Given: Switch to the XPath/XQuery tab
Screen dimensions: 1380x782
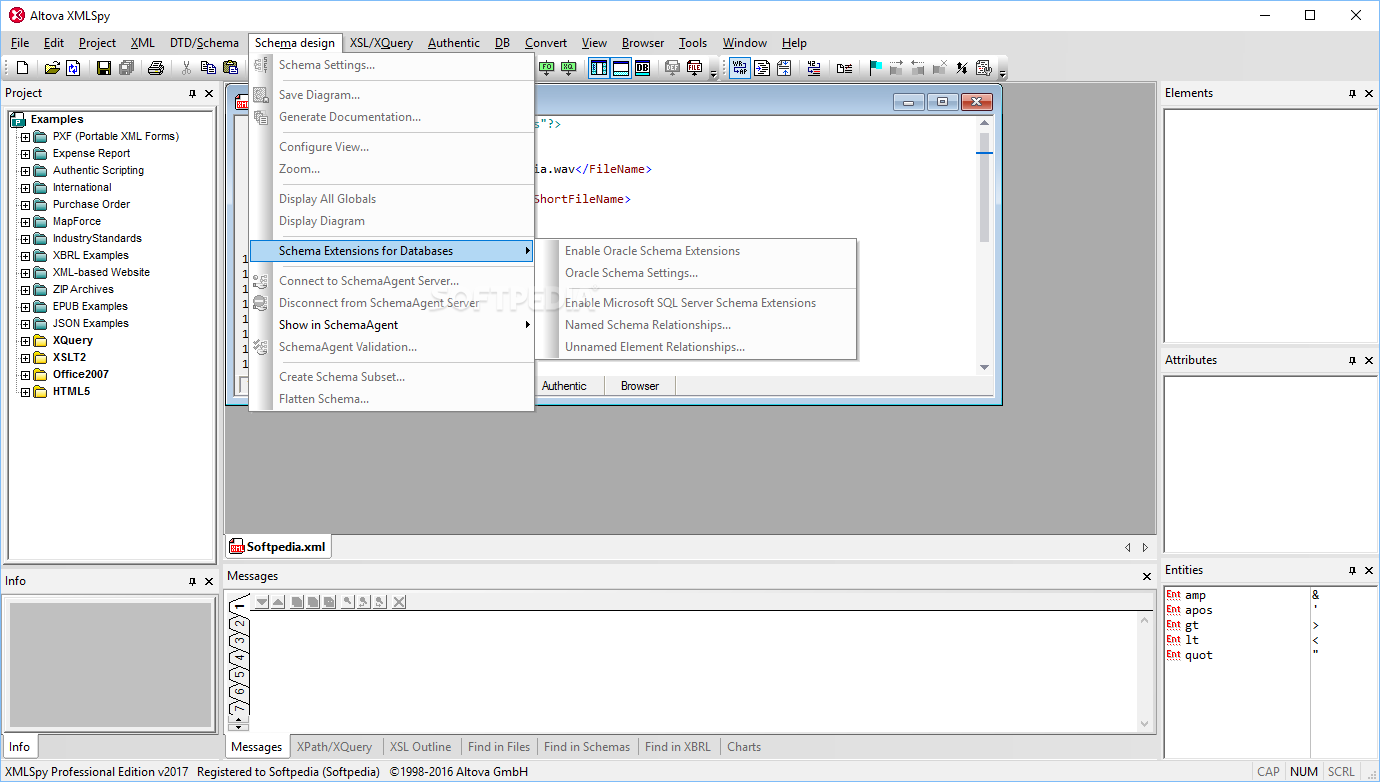Looking at the screenshot, I should [334, 747].
